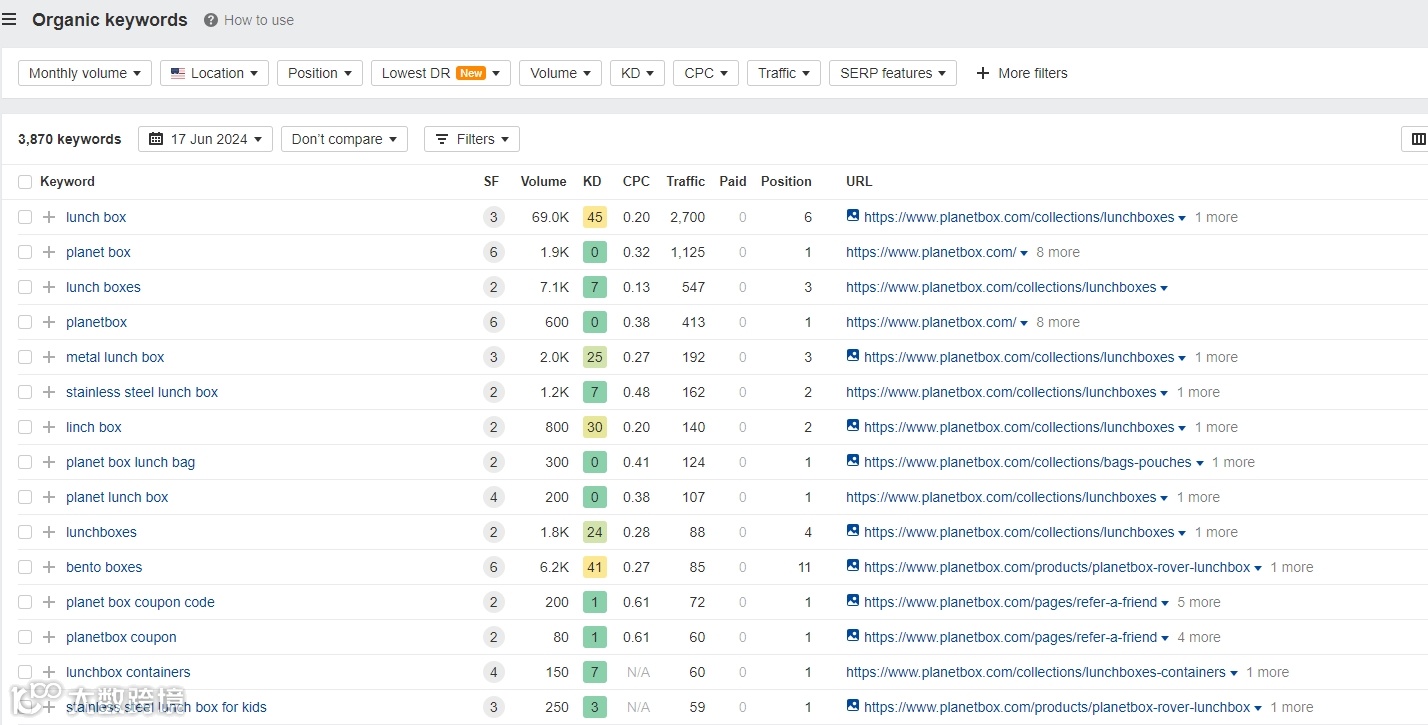Sort by the CPC column header

pyautogui.click(x=636, y=182)
